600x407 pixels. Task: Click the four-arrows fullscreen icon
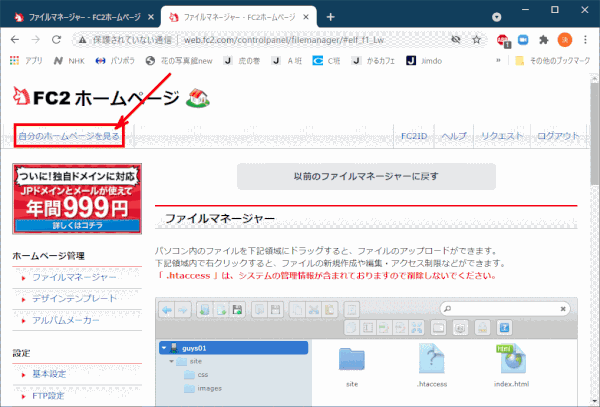click(416, 328)
